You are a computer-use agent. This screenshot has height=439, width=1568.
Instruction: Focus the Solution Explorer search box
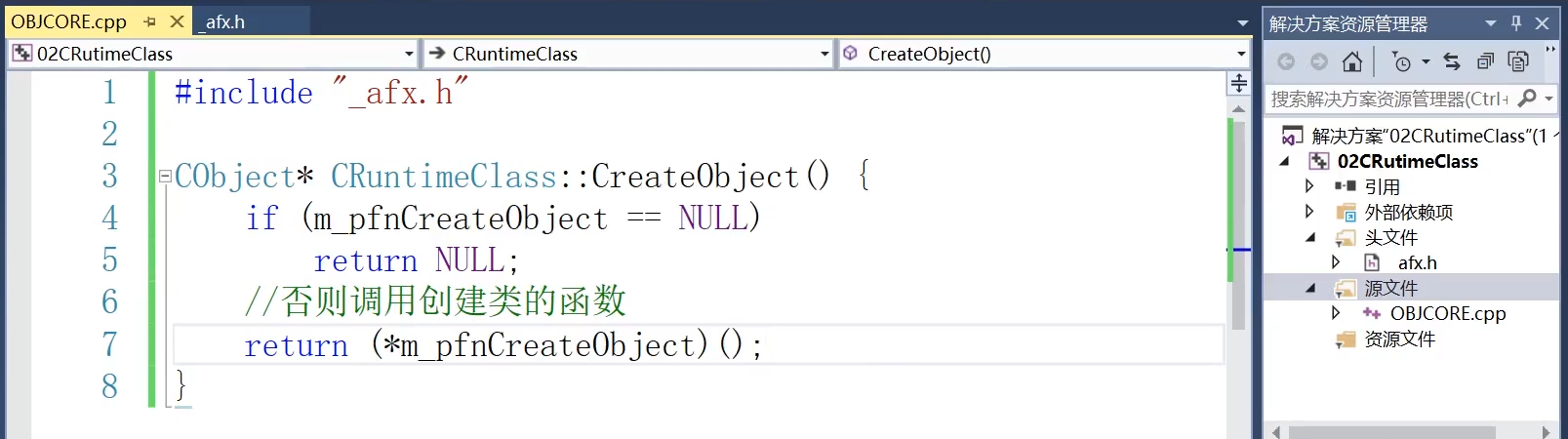[1390, 99]
